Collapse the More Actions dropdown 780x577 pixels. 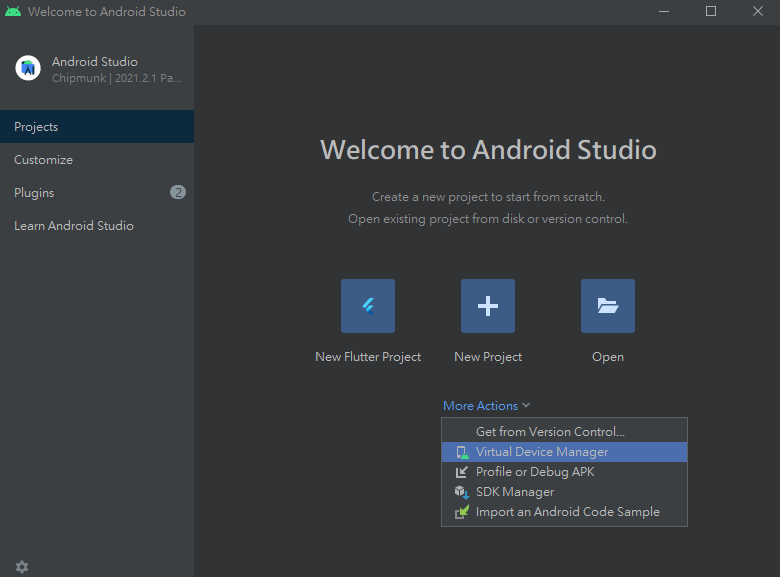coord(486,406)
